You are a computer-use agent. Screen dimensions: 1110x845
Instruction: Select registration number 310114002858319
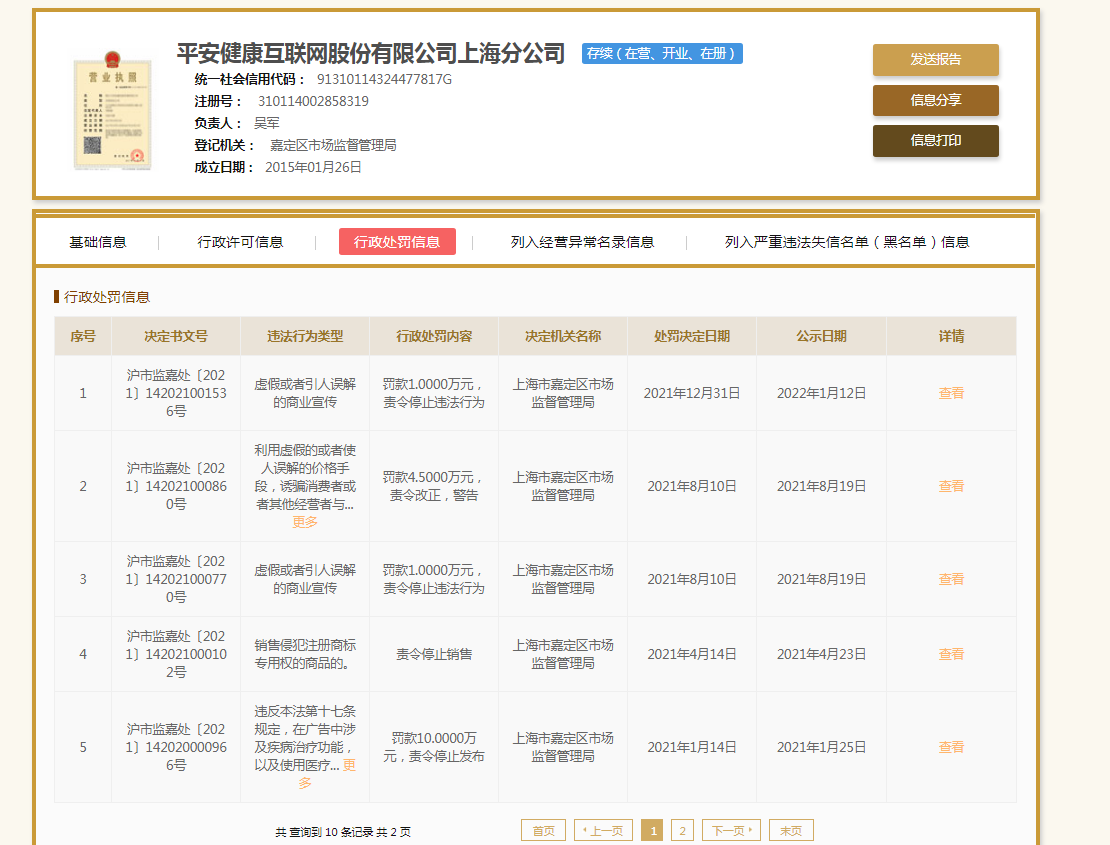click(x=313, y=101)
